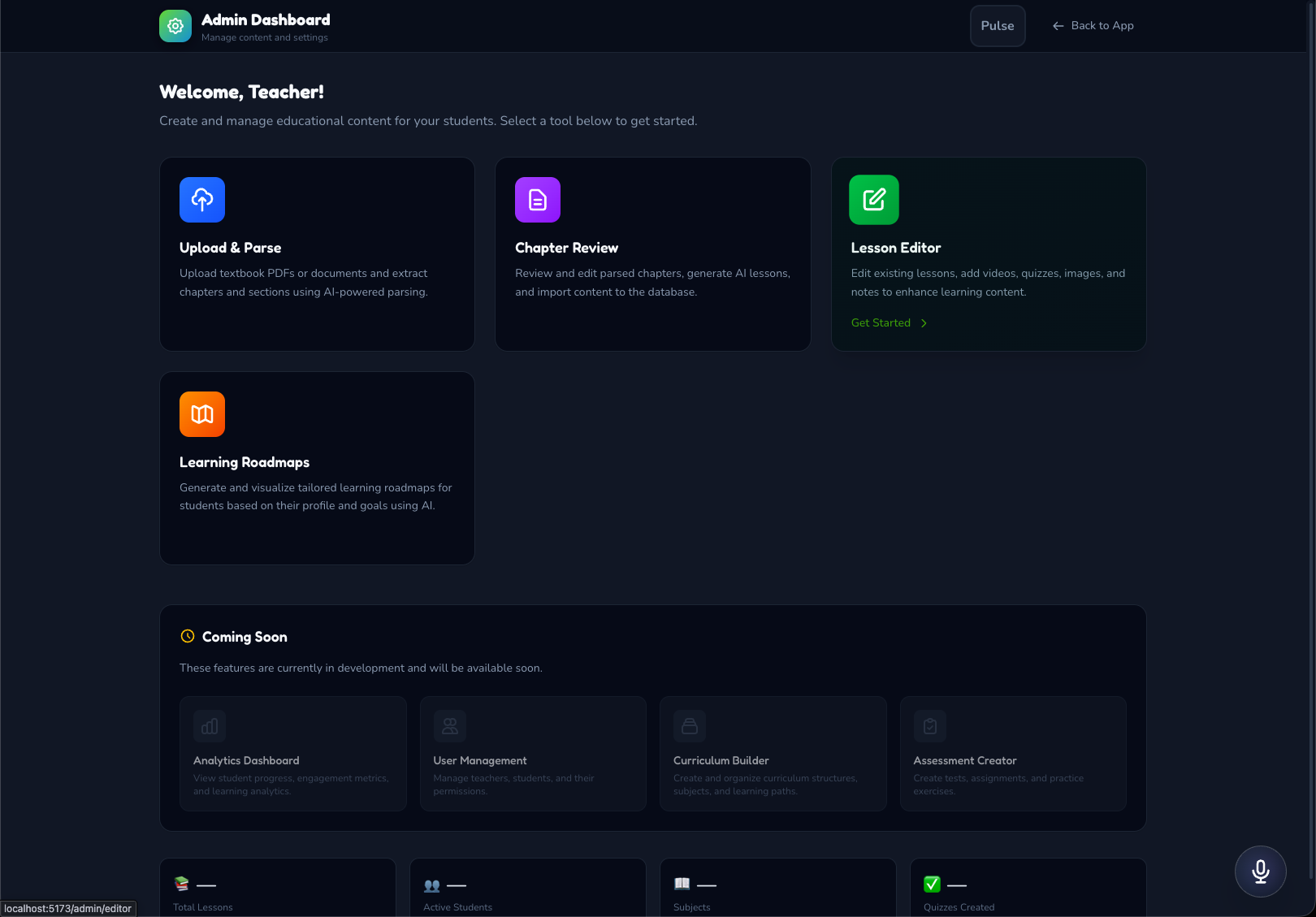1316x917 pixels.
Task: Open the Upload & Parse card title
Action: coord(230,248)
